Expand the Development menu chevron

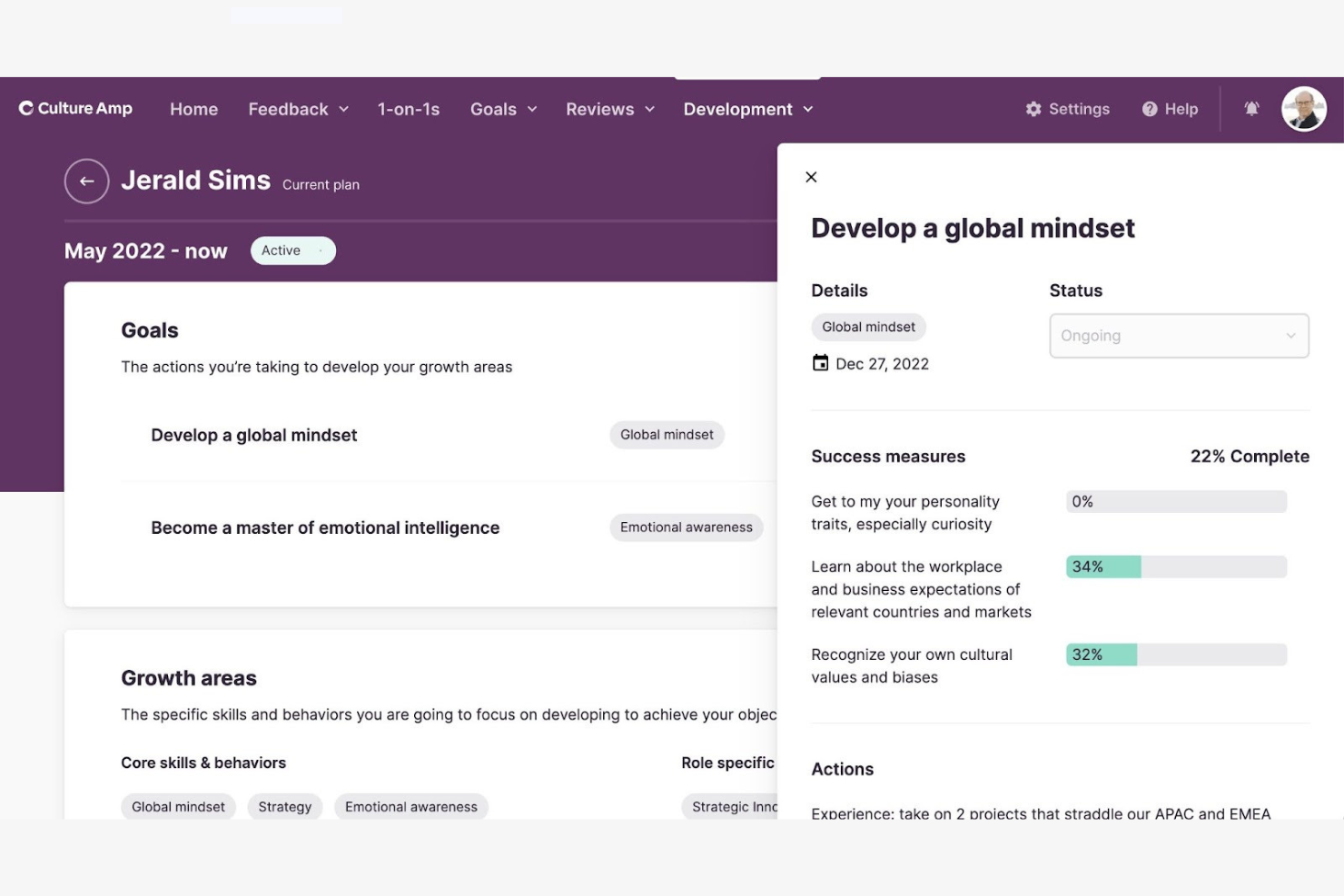click(809, 109)
